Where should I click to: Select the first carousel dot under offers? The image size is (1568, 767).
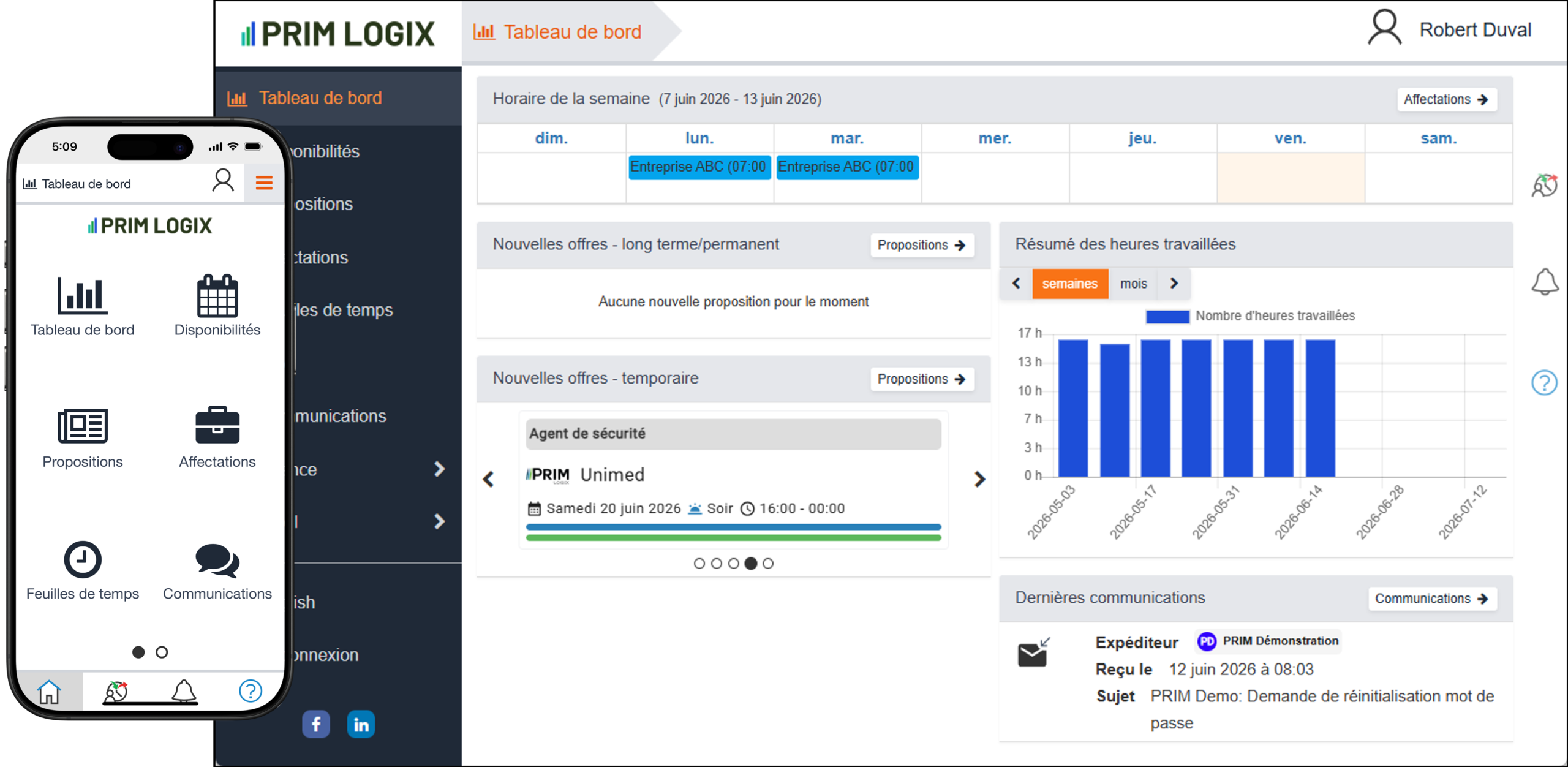699,563
